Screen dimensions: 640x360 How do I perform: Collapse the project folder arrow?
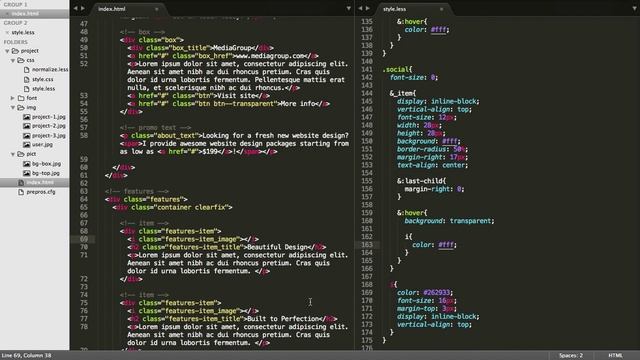coord(7,51)
